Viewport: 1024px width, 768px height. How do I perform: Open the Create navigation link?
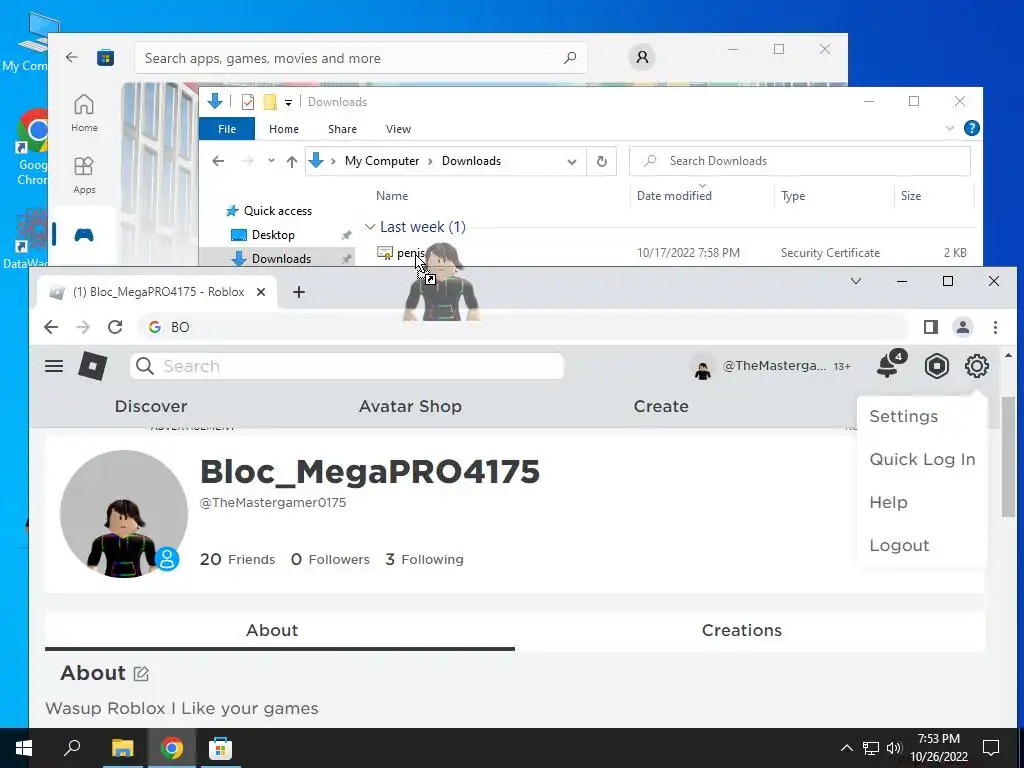click(x=661, y=406)
